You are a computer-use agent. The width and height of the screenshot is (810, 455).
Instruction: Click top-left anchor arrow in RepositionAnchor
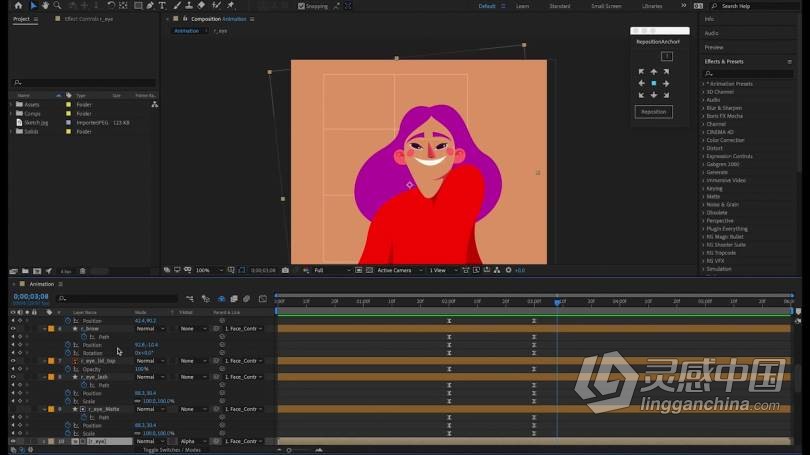point(642,72)
